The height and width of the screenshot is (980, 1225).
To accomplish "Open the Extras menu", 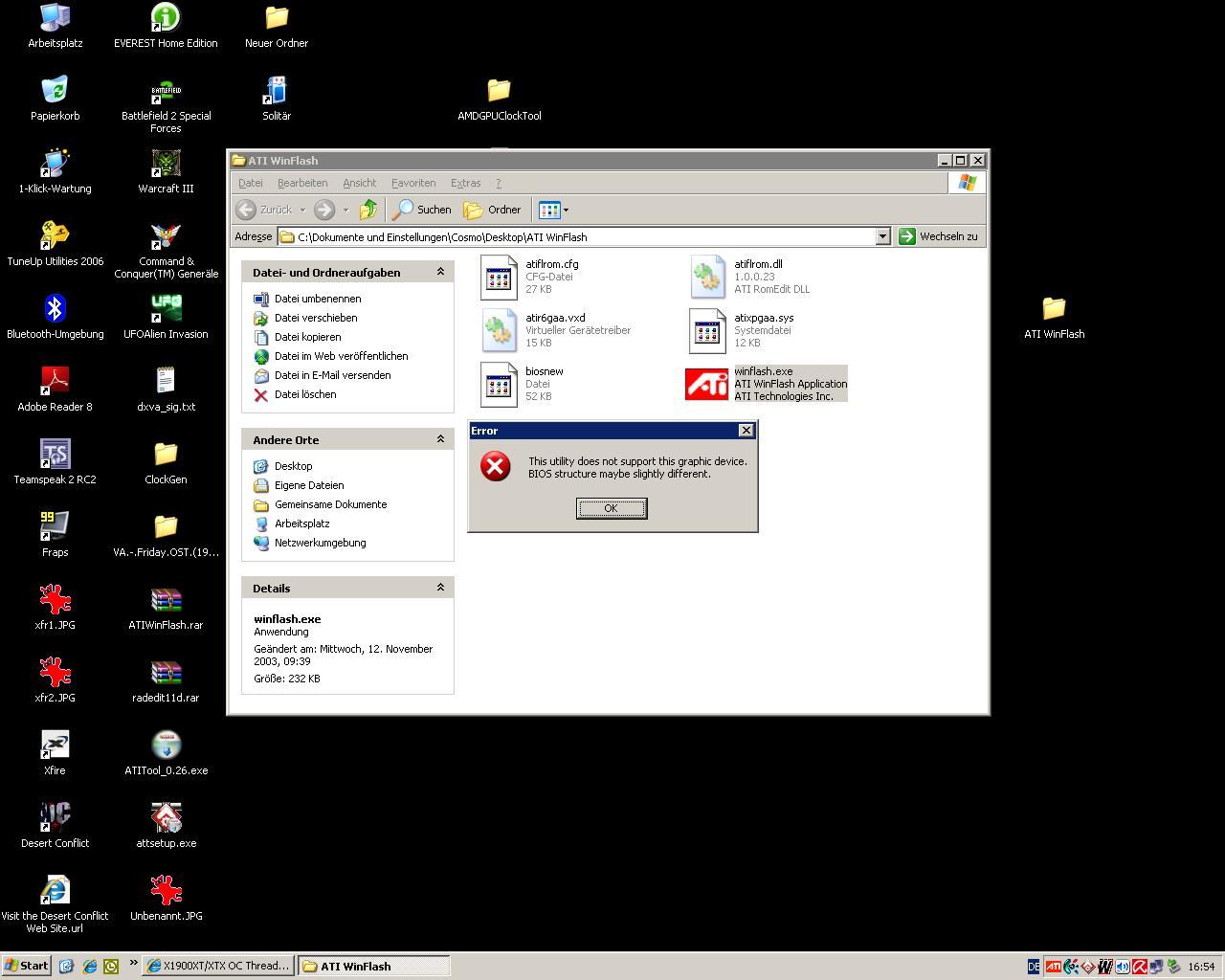I will [x=465, y=183].
